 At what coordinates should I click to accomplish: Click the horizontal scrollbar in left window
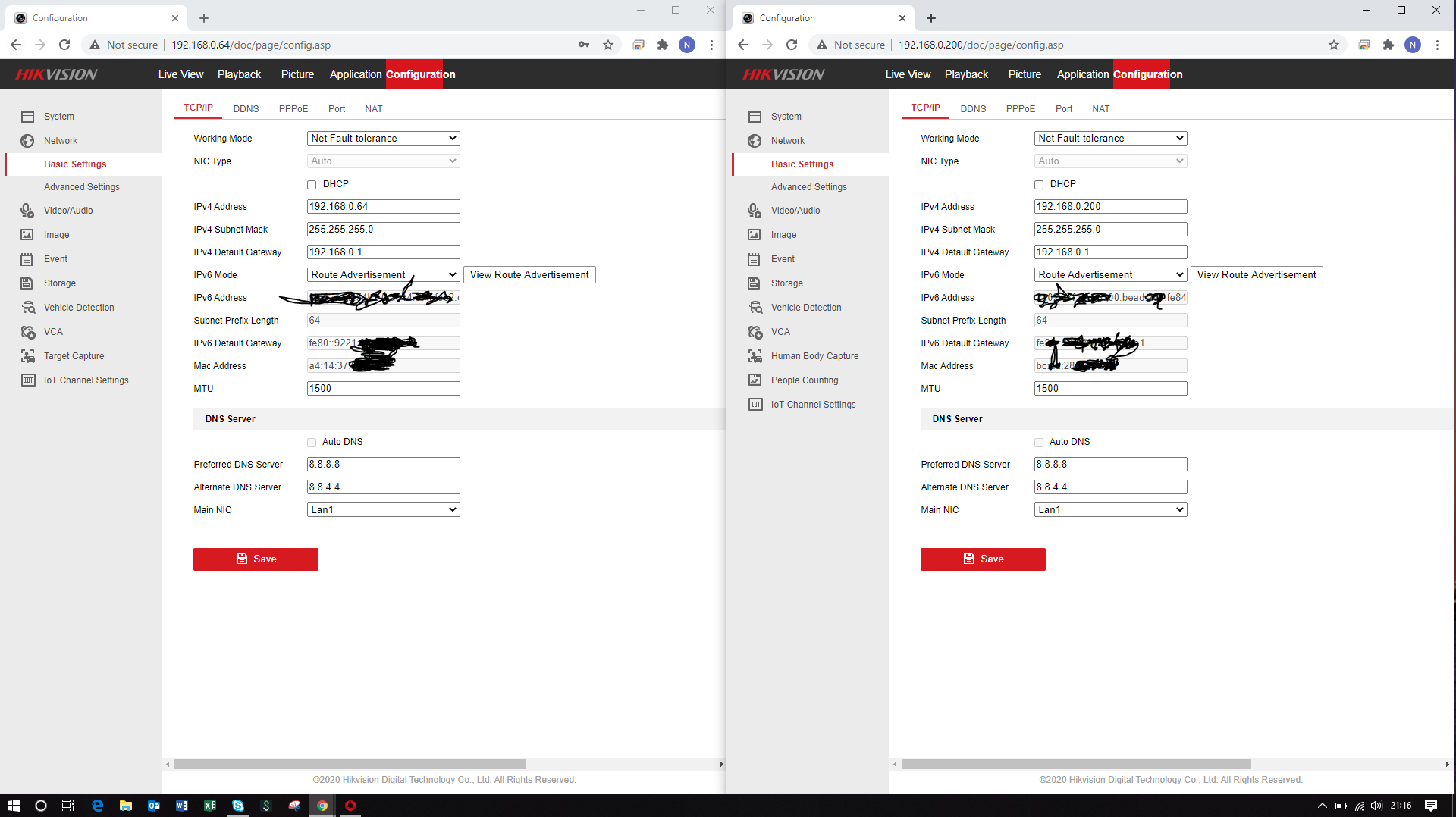tap(350, 765)
